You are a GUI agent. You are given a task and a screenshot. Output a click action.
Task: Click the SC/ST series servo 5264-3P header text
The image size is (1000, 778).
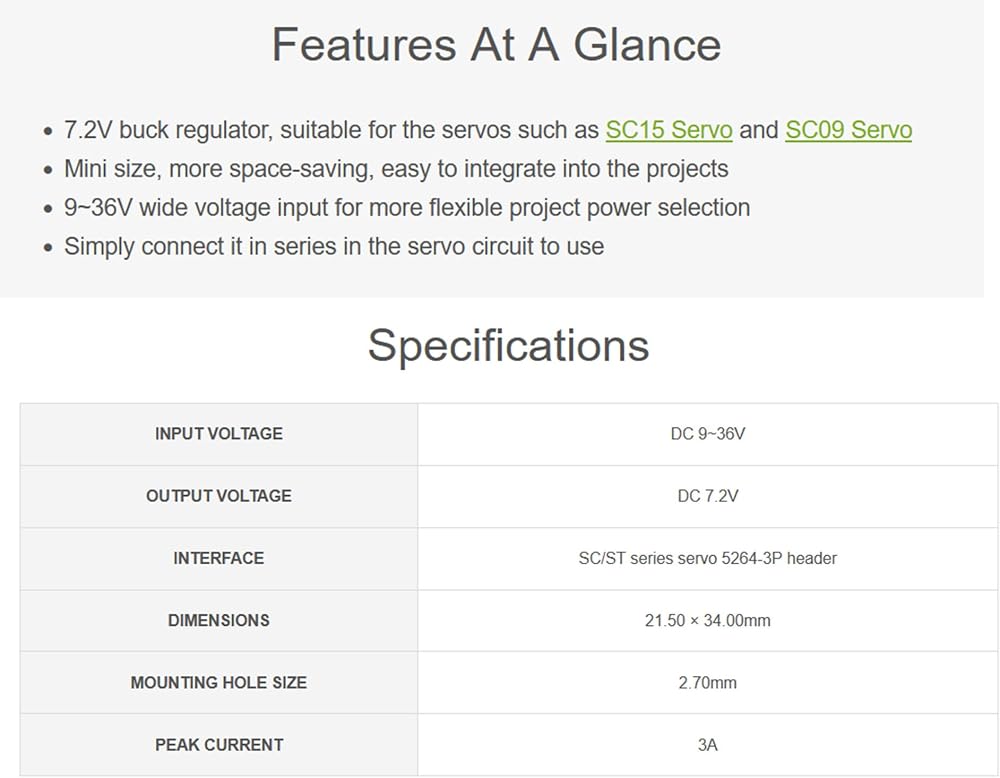pyautogui.click(x=707, y=559)
